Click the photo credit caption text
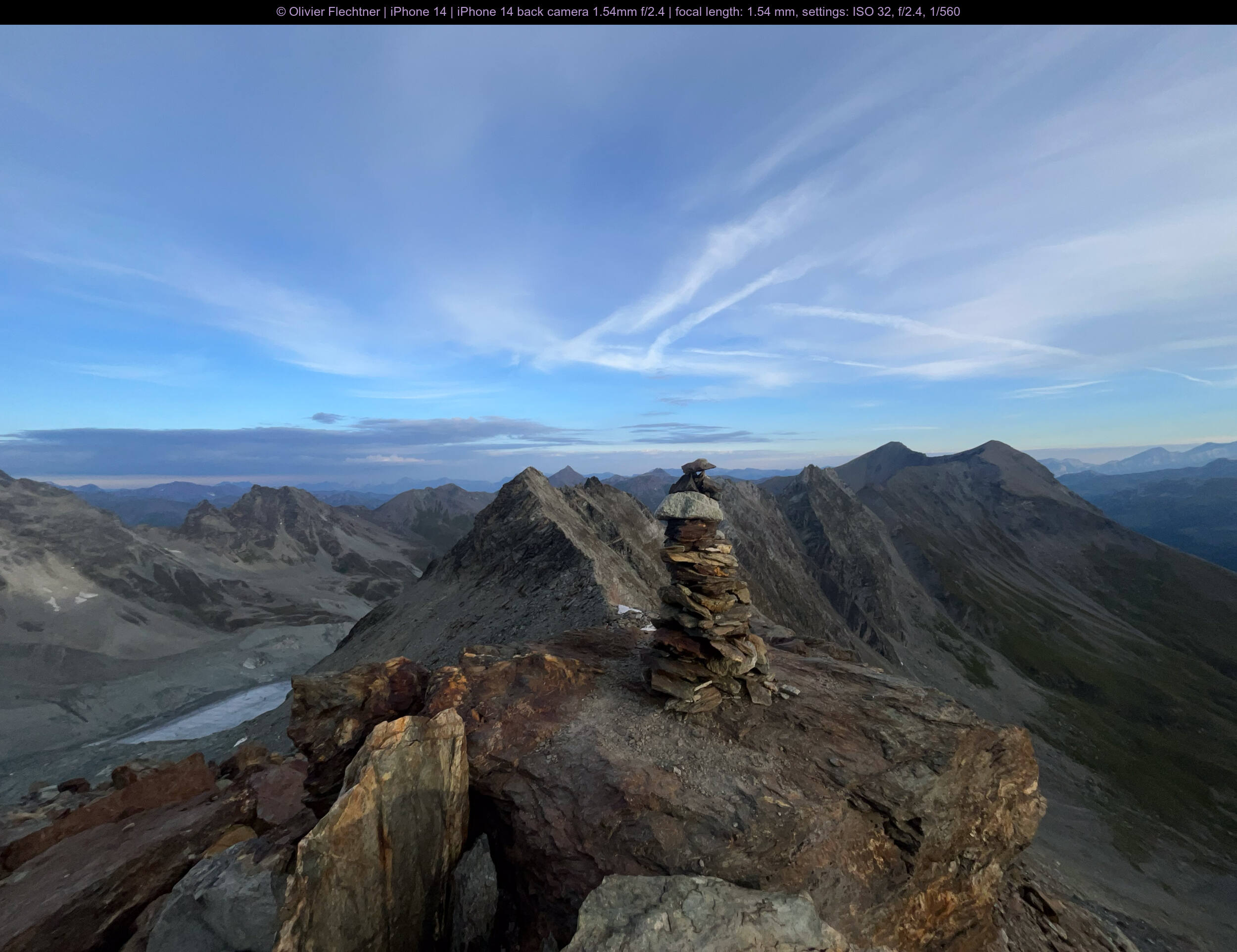Screen dimensions: 1237x952 pyautogui.click(x=618, y=12)
